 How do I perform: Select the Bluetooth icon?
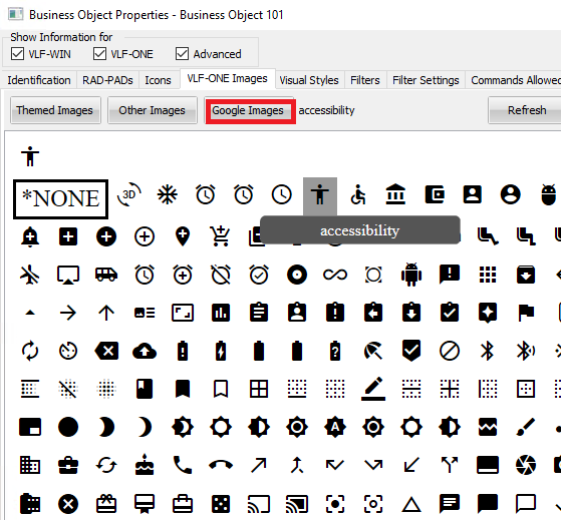click(x=487, y=351)
